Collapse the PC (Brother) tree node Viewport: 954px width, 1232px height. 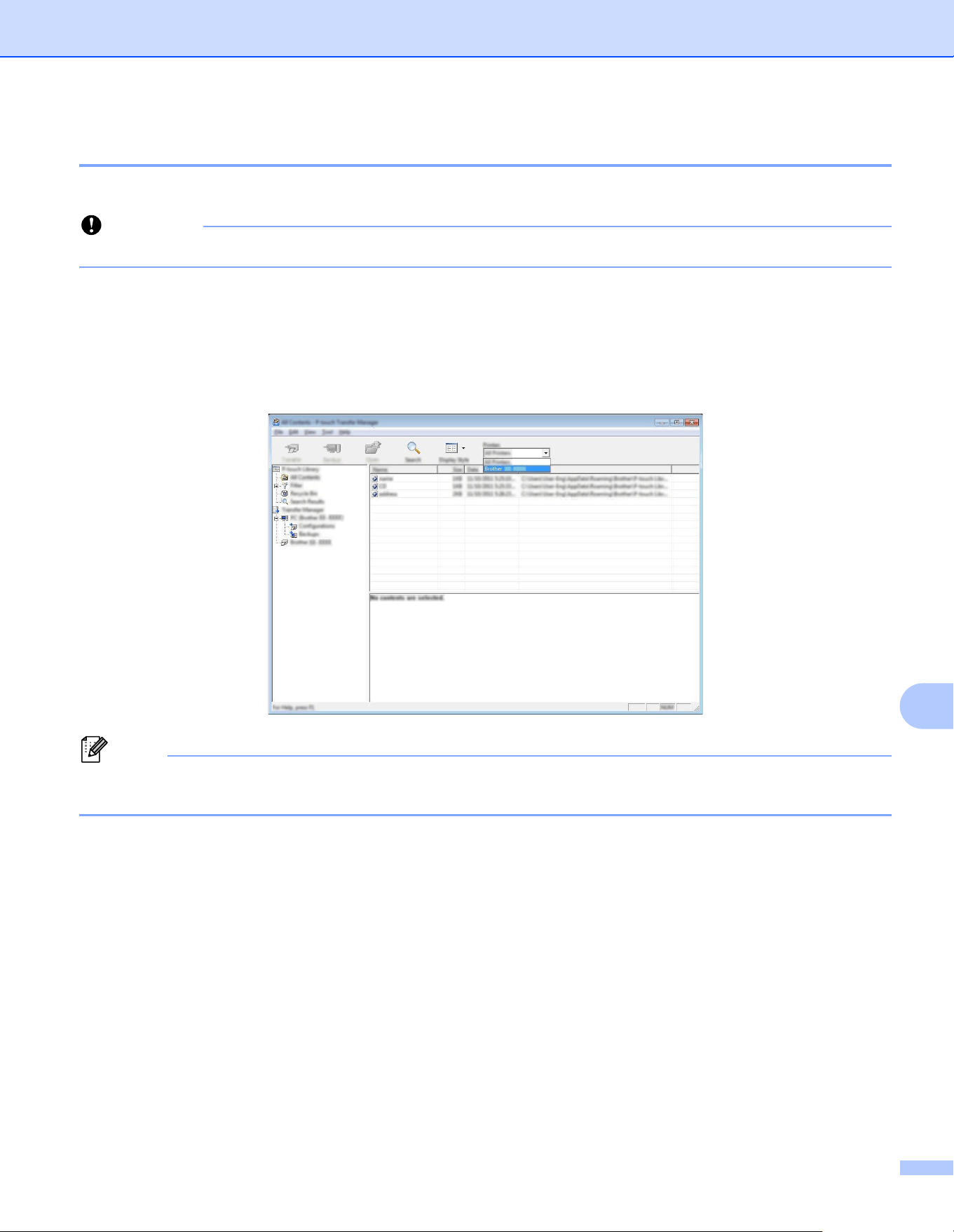click(276, 518)
